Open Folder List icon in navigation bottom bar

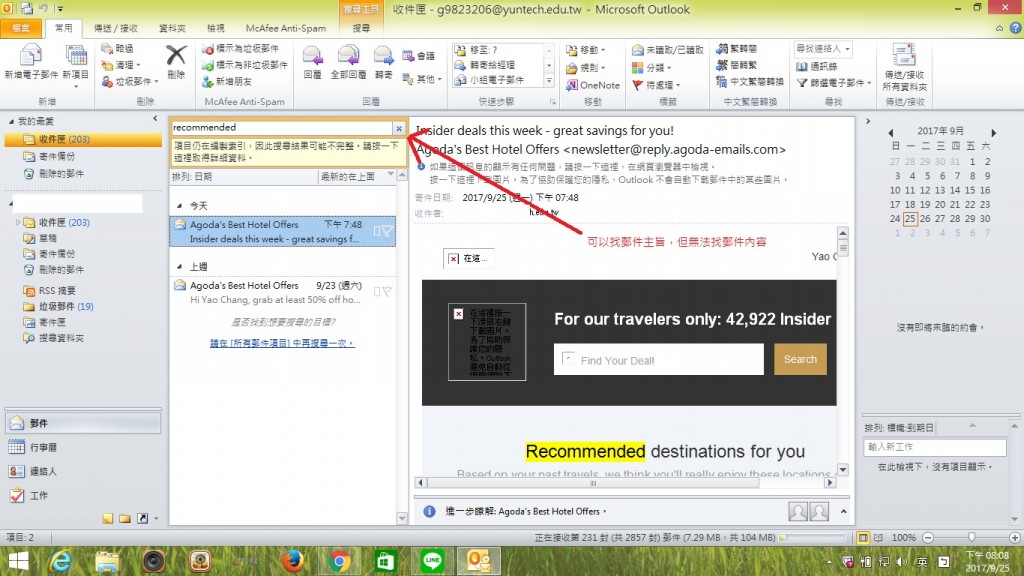[125, 519]
